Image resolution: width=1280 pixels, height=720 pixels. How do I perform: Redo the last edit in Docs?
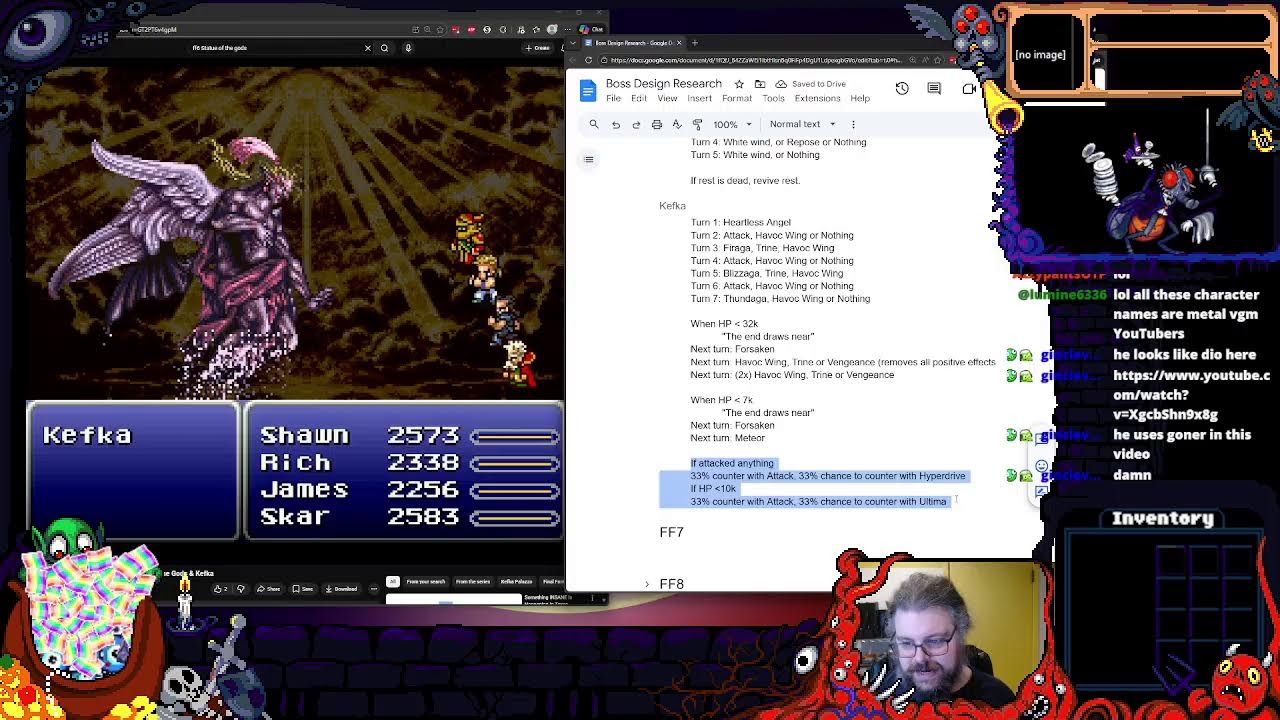tap(636, 124)
